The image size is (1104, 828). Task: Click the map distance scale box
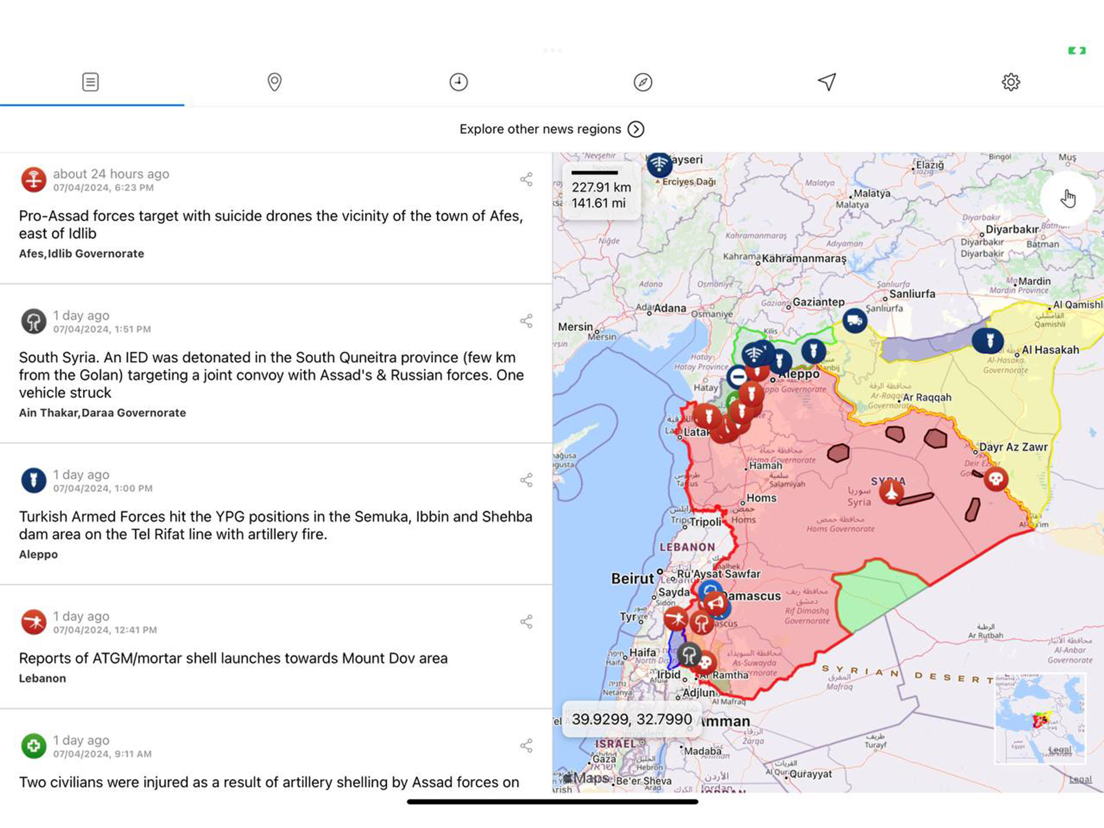click(x=601, y=189)
